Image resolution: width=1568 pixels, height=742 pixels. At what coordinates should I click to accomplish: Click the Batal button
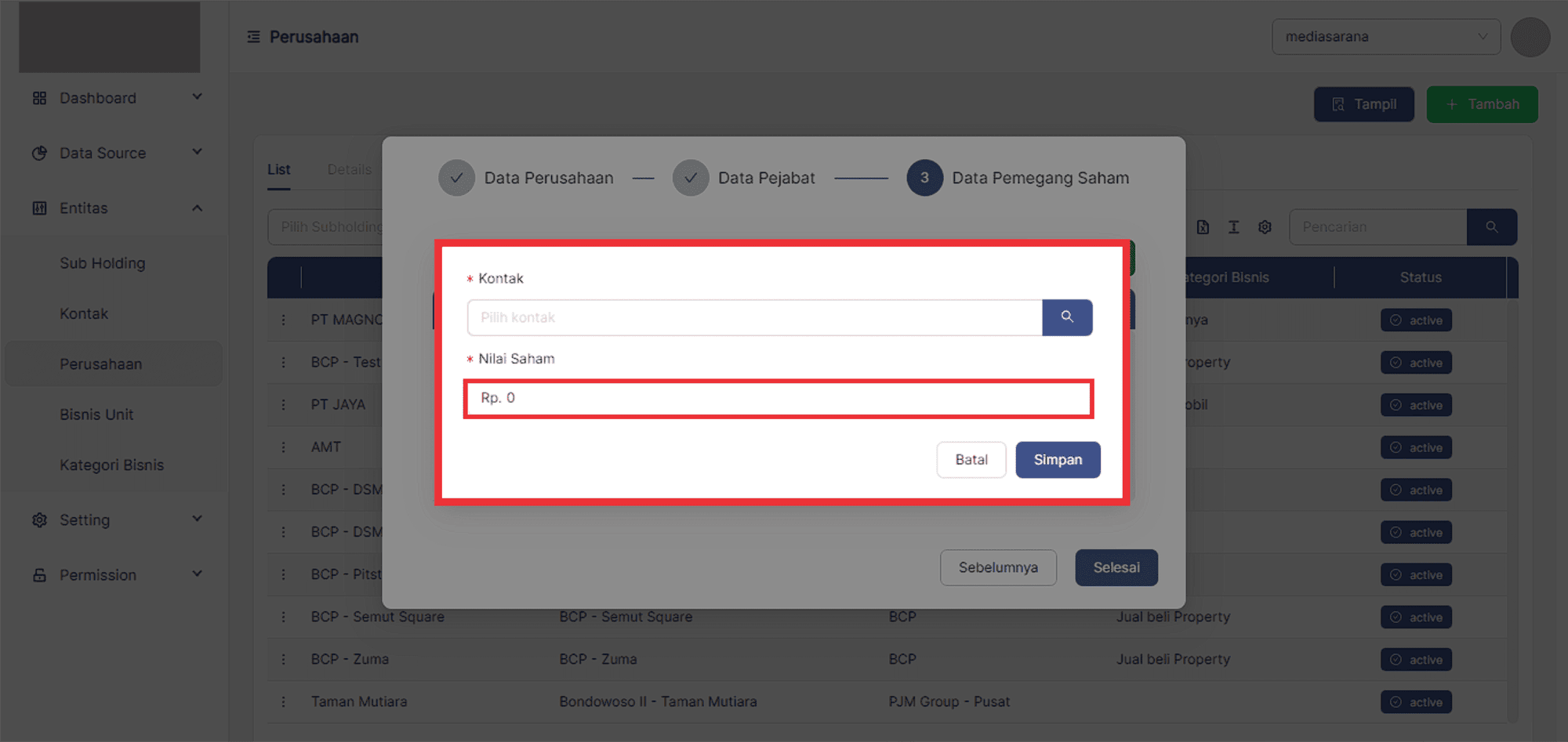971,460
